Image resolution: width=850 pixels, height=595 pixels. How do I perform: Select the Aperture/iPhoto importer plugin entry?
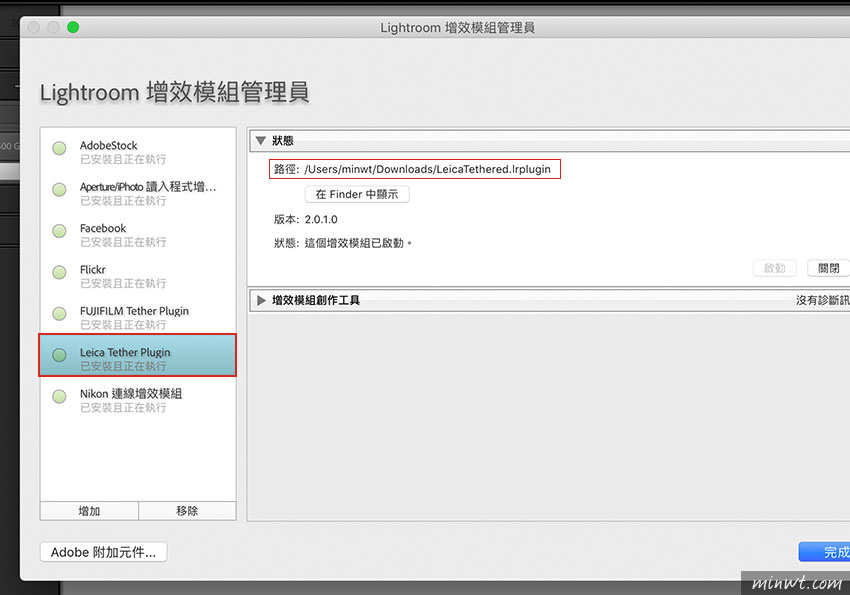coord(138,193)
